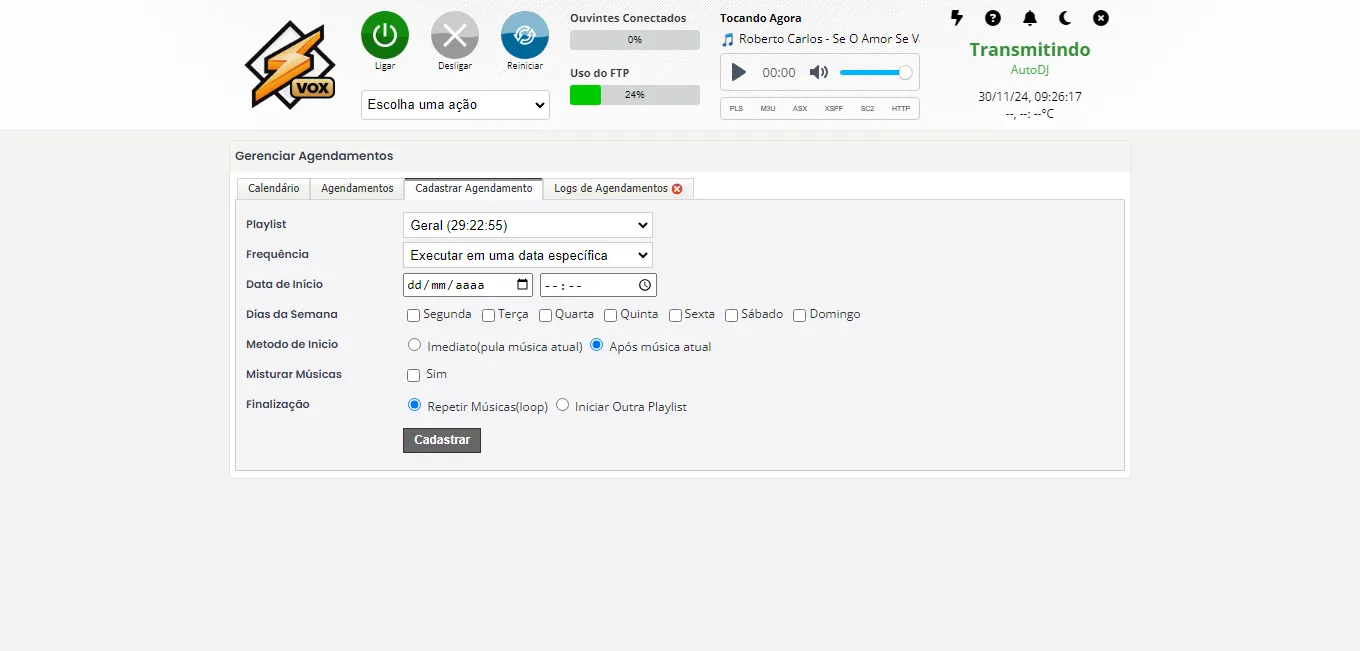The image size is (1360, 651).
Task: Click the lightning bolt icon in header
Action: pyautogui.click(x=957, y=18)
